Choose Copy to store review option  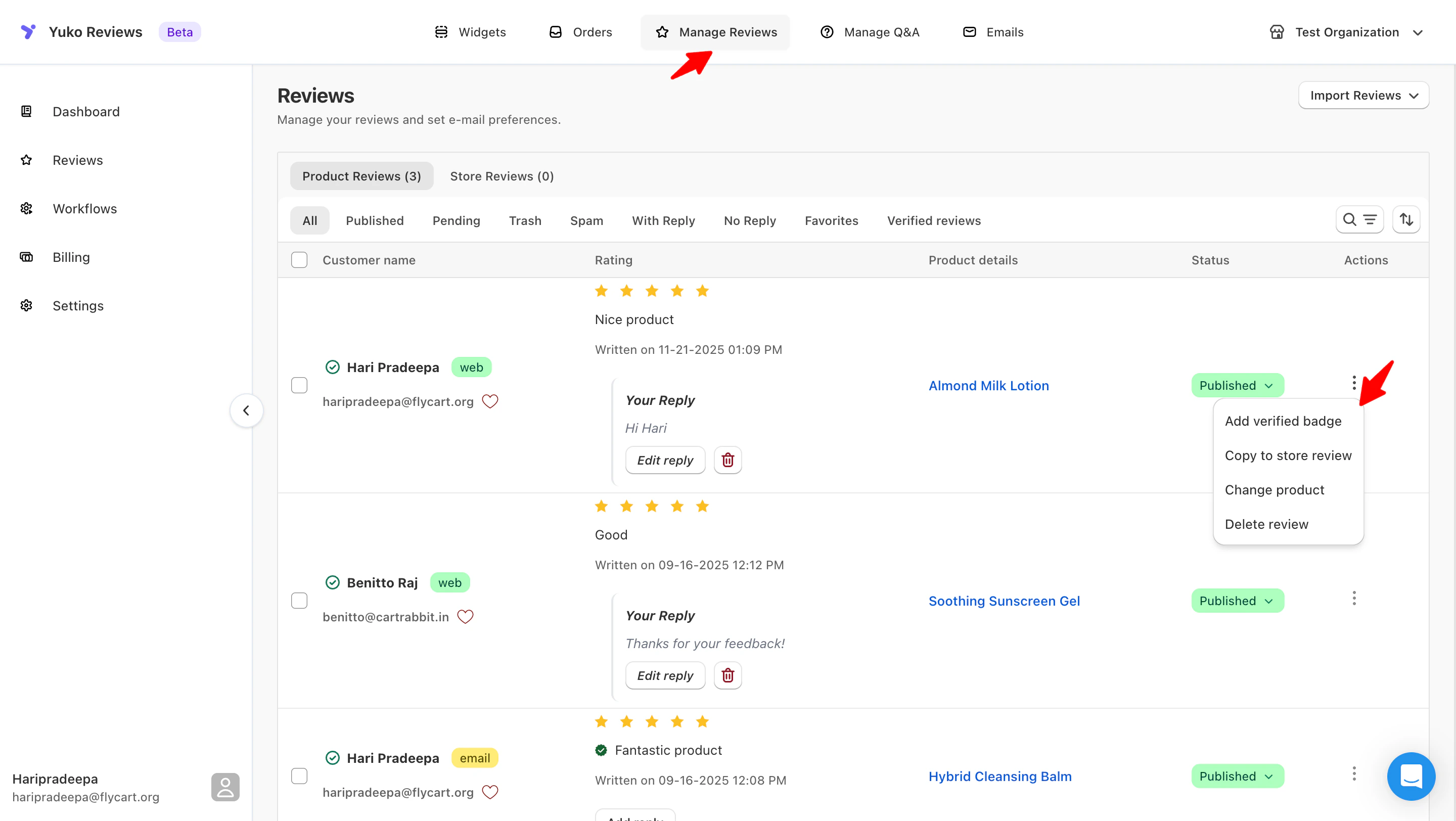[x=1288, y=455]
